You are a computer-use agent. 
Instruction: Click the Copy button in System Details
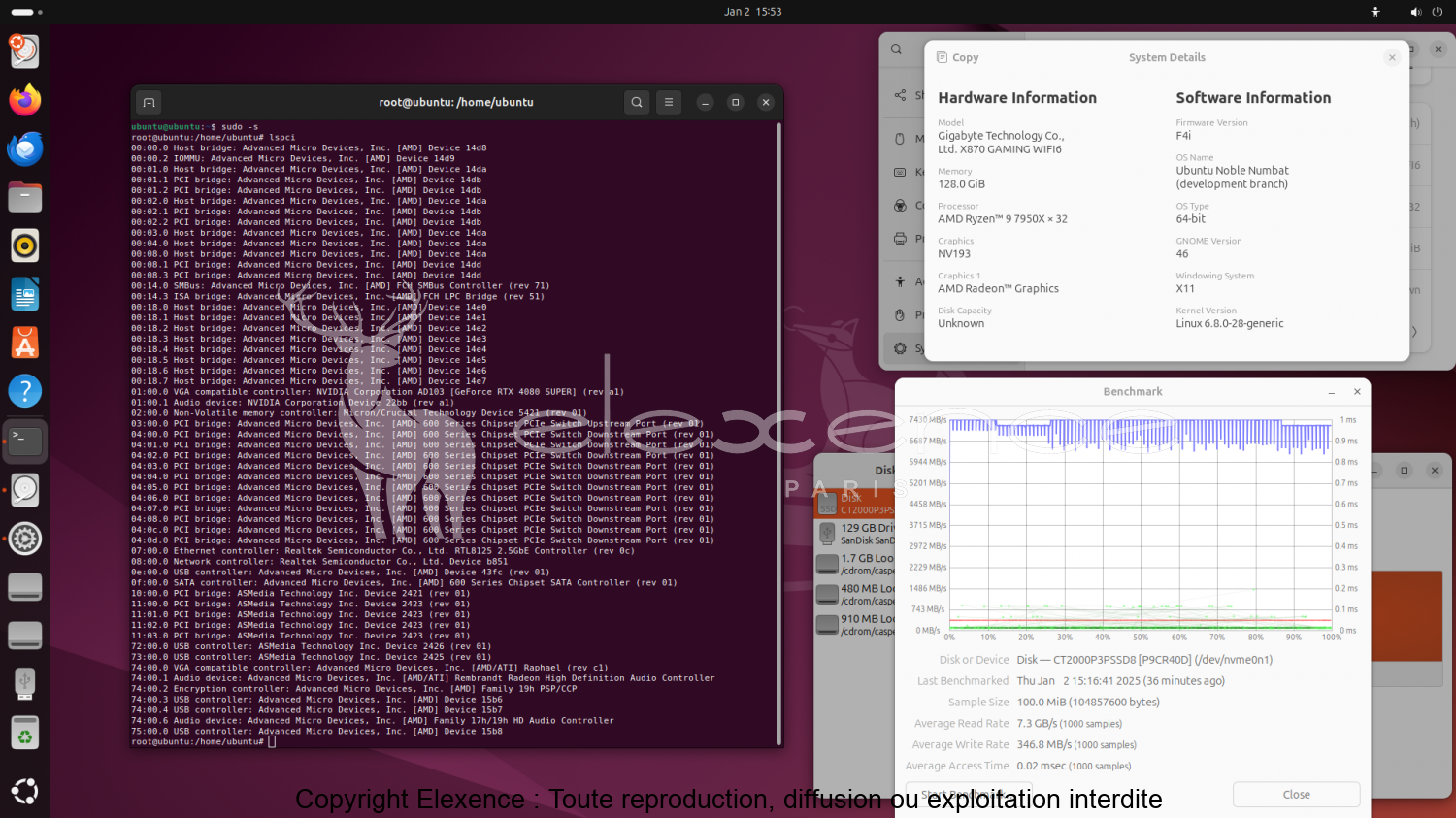[958, 57]
